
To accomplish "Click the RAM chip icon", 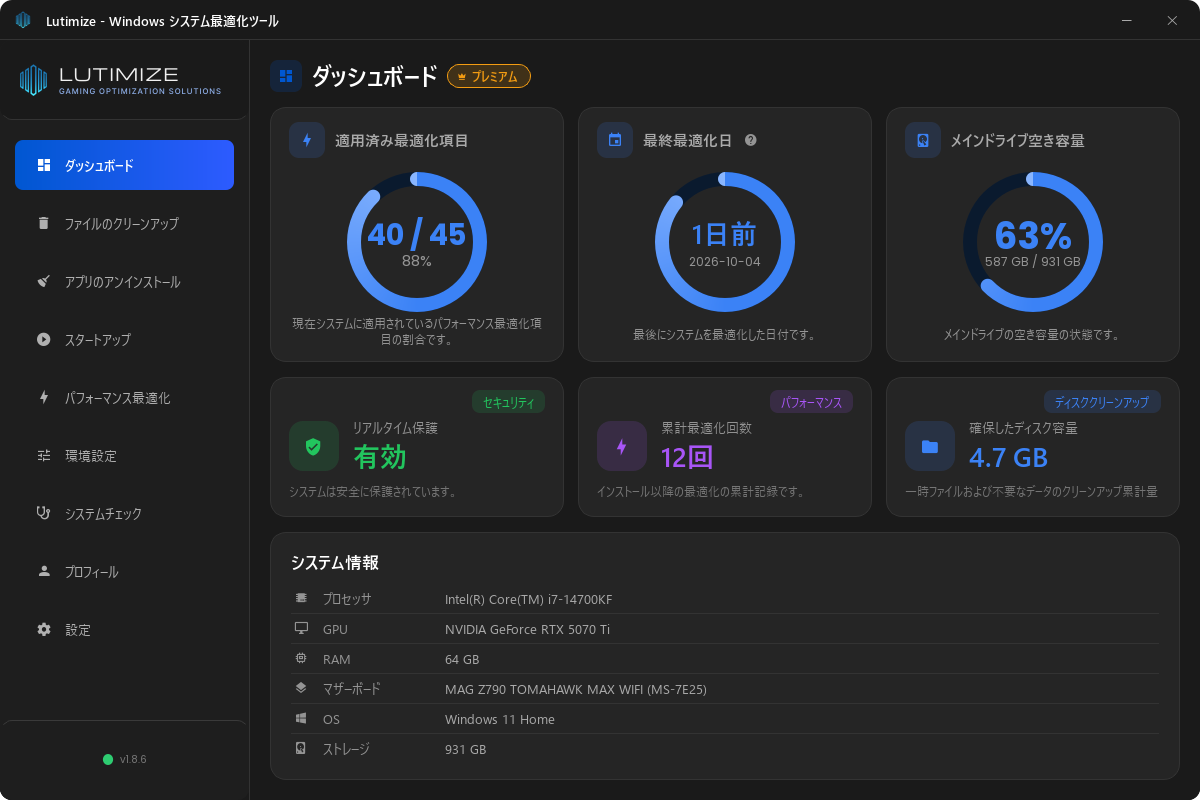I will (x=301, y=658).
